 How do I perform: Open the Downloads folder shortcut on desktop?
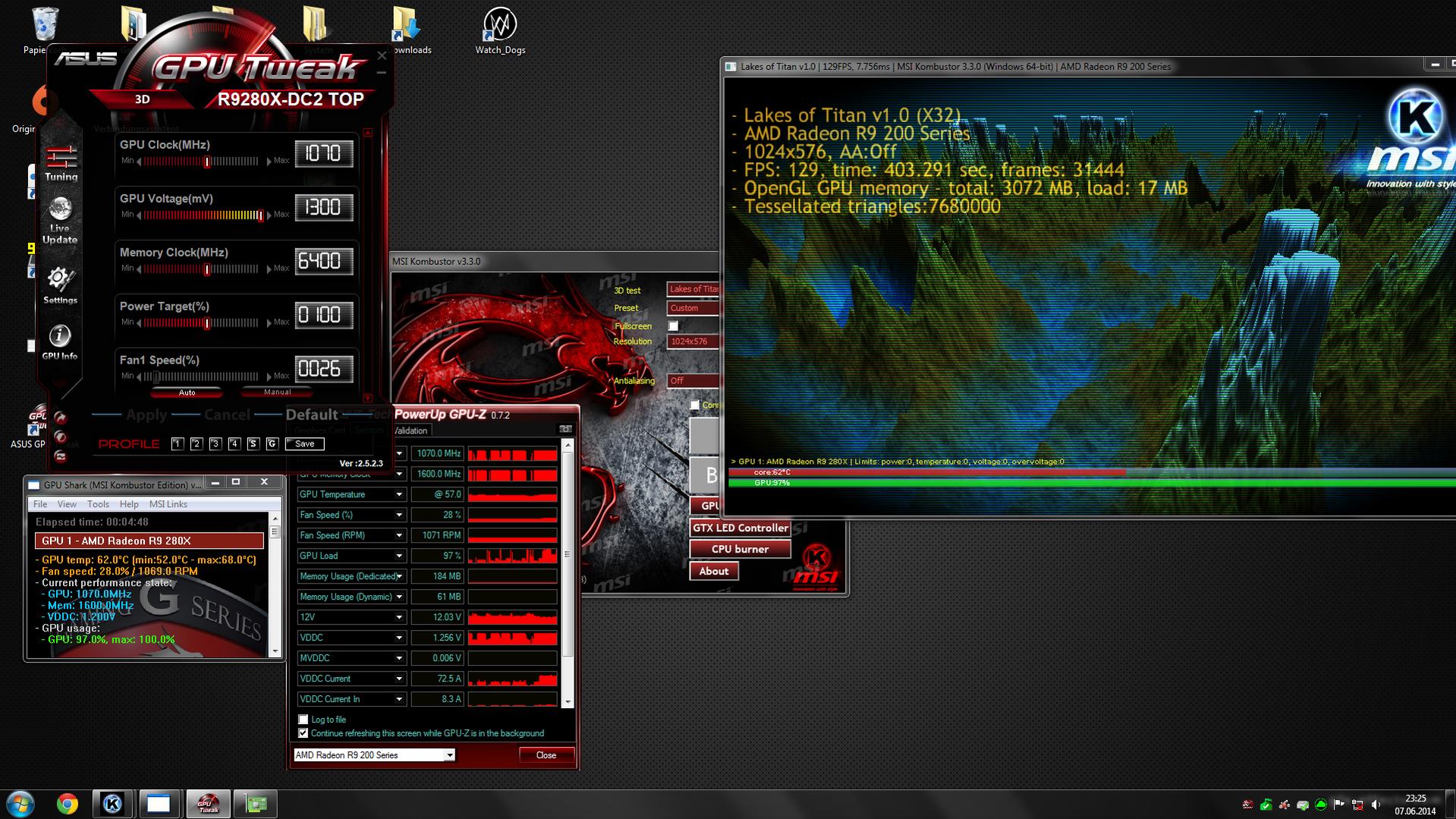tap(407, 30)
